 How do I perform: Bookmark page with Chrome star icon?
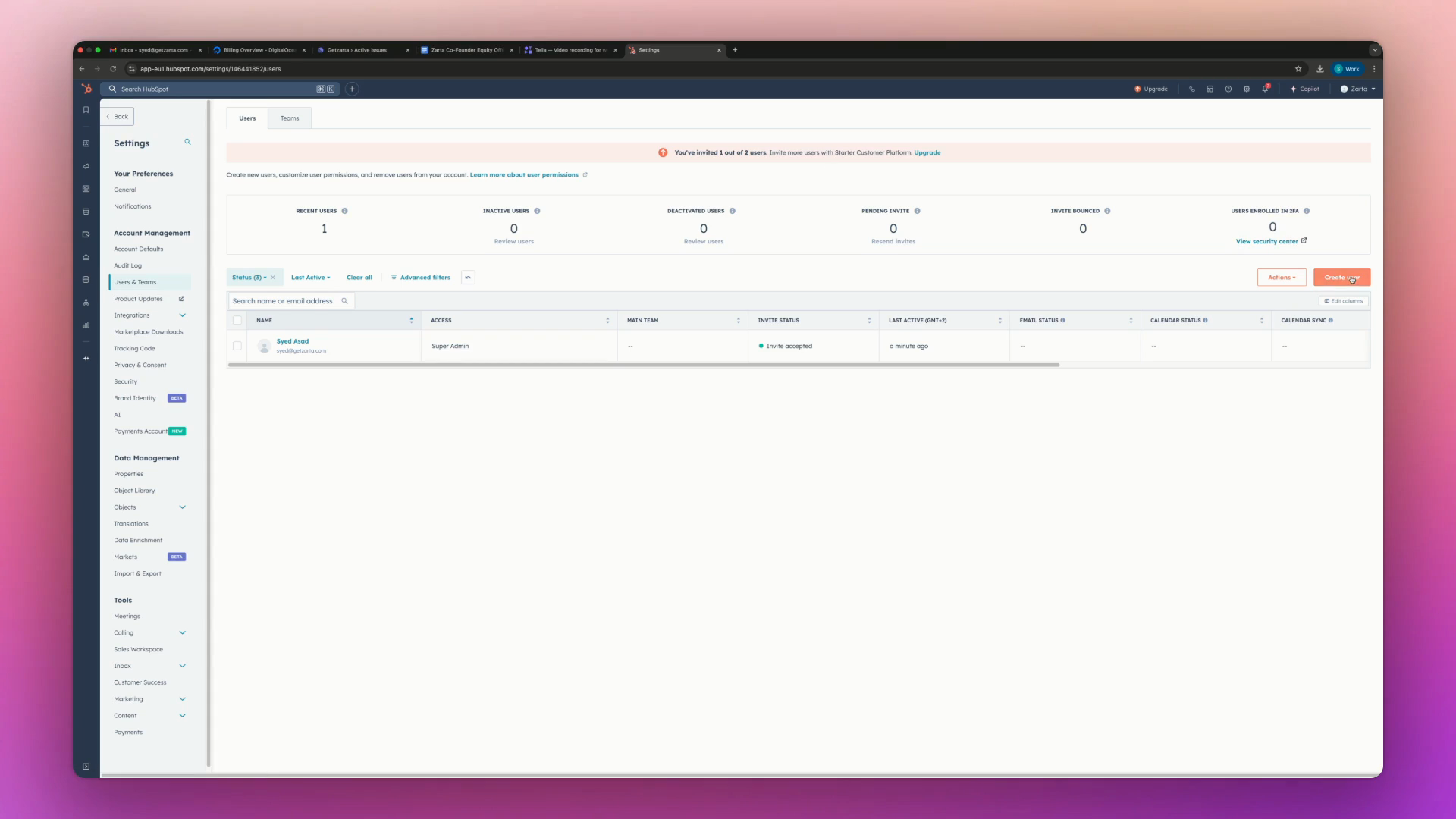[x=1298, y=69]
